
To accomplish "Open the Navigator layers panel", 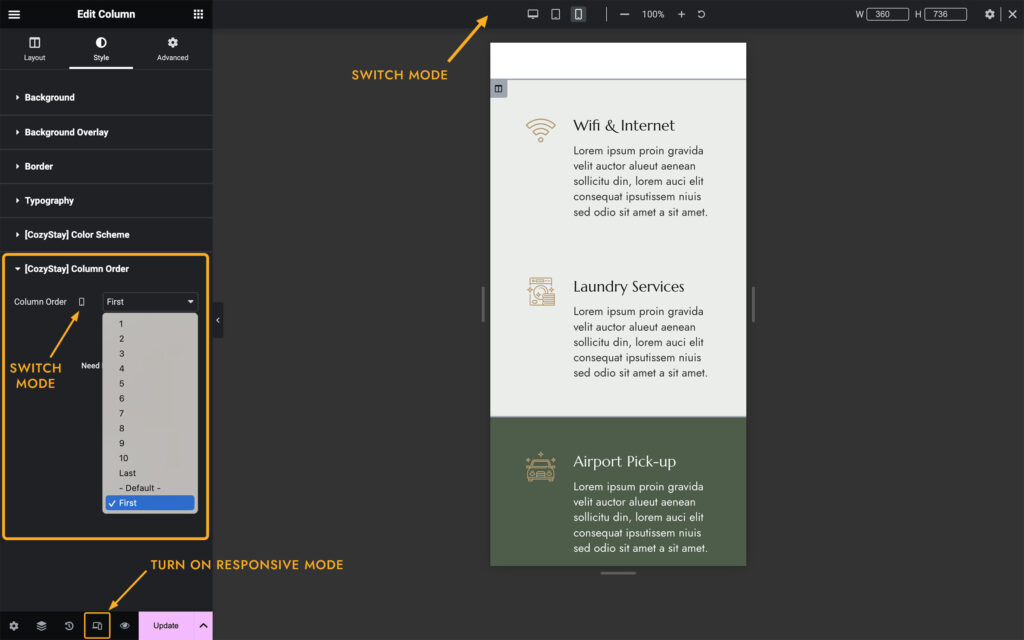I will 41,625.
